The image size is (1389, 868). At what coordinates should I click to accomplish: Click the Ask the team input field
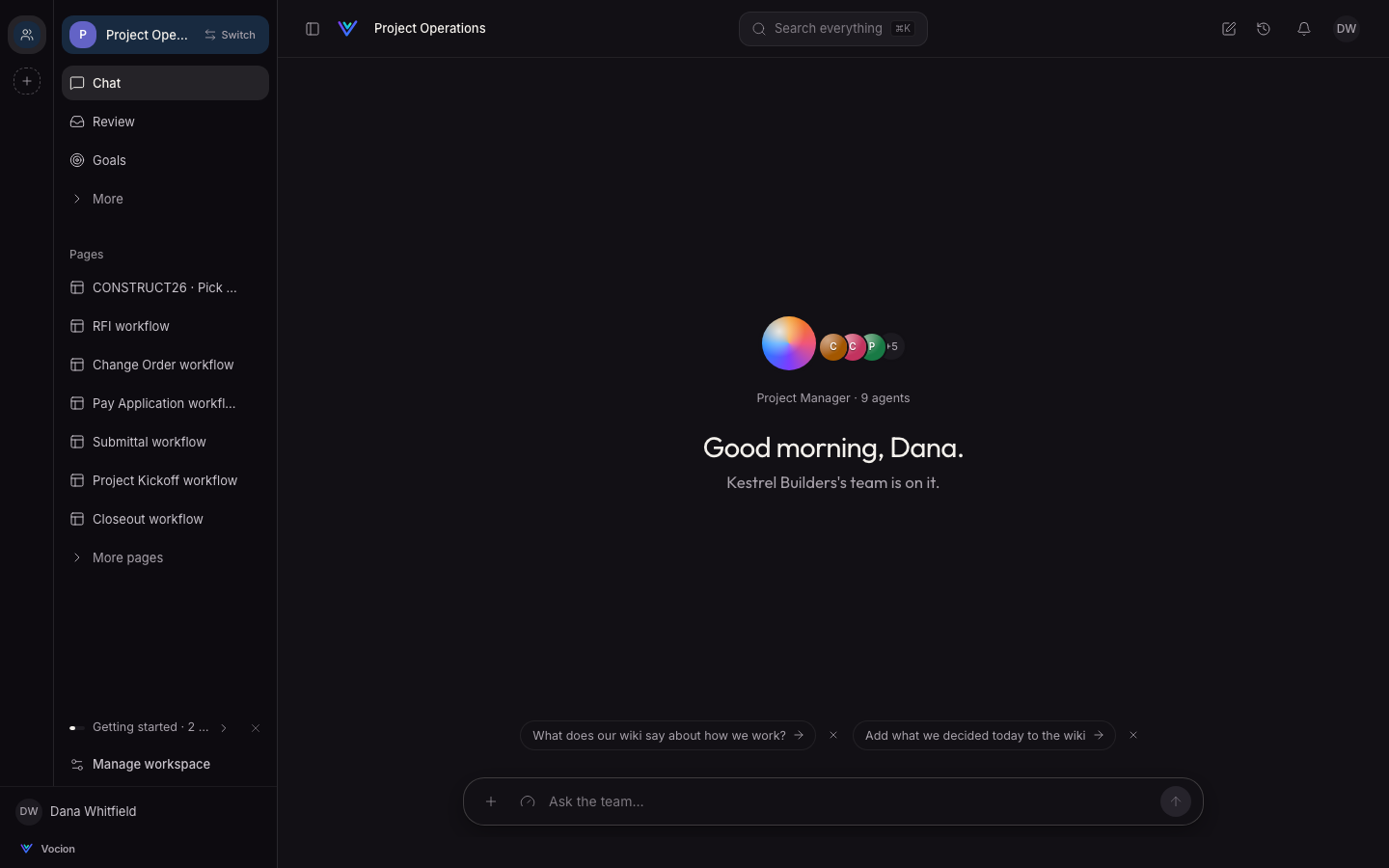[x=849, y=801]
